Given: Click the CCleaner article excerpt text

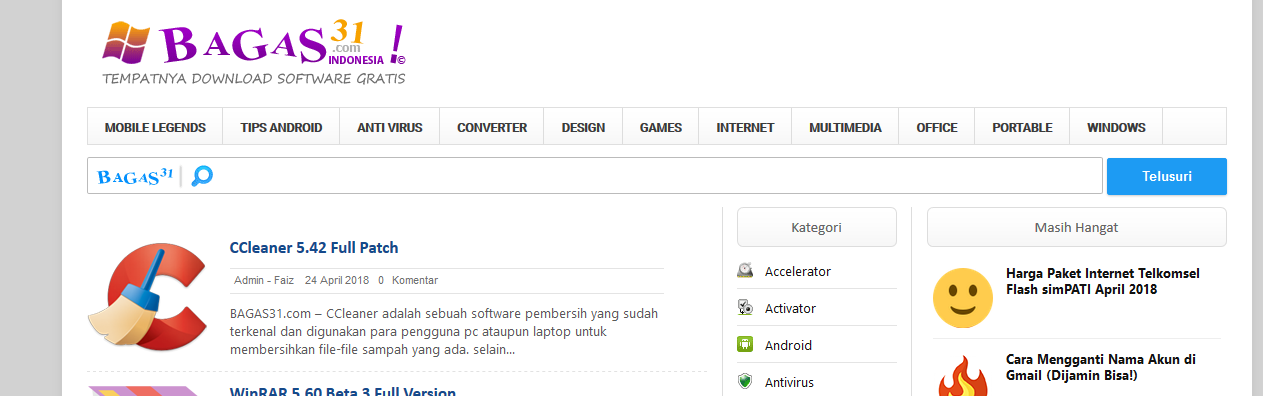Looking at the screenshot, I should tap(444, 332).
